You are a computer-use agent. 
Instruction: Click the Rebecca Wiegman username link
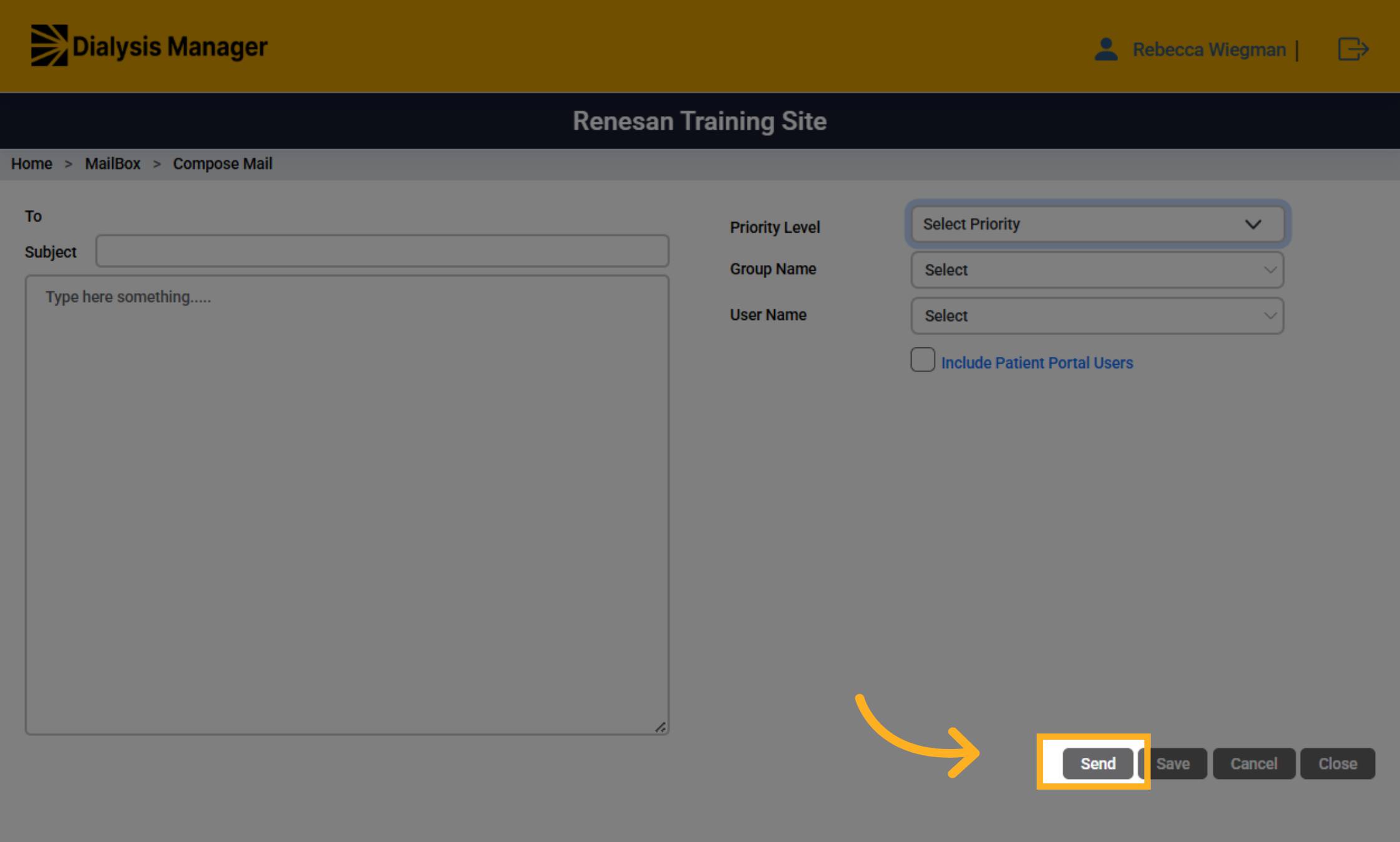1209,49
